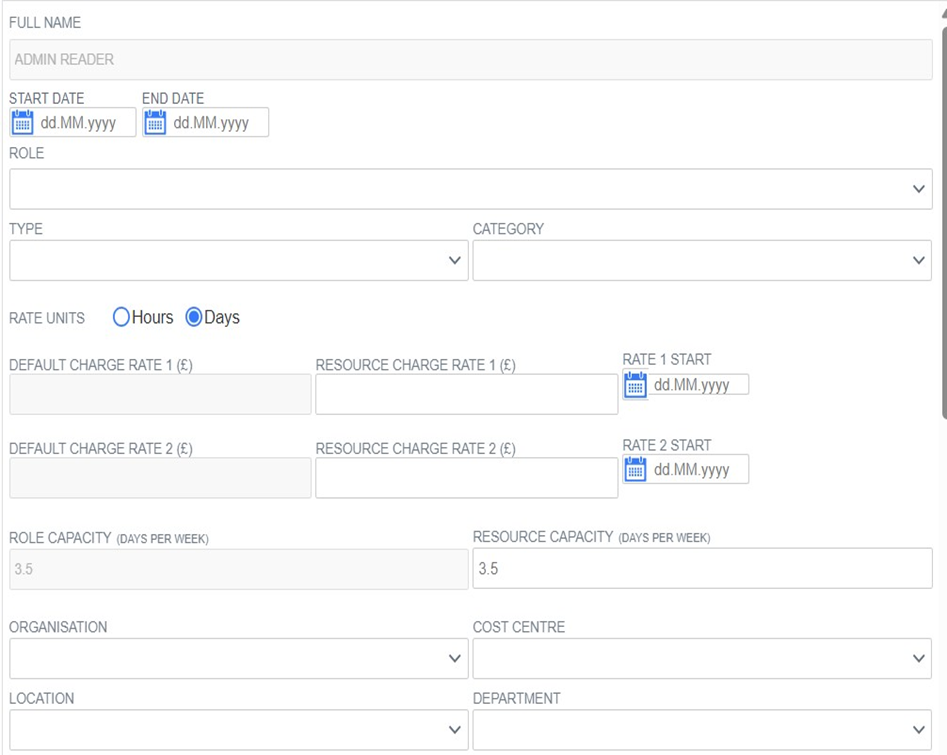The image size is (947, 755).
Task: Click the Start Date text field
Action: click(85, 123)
